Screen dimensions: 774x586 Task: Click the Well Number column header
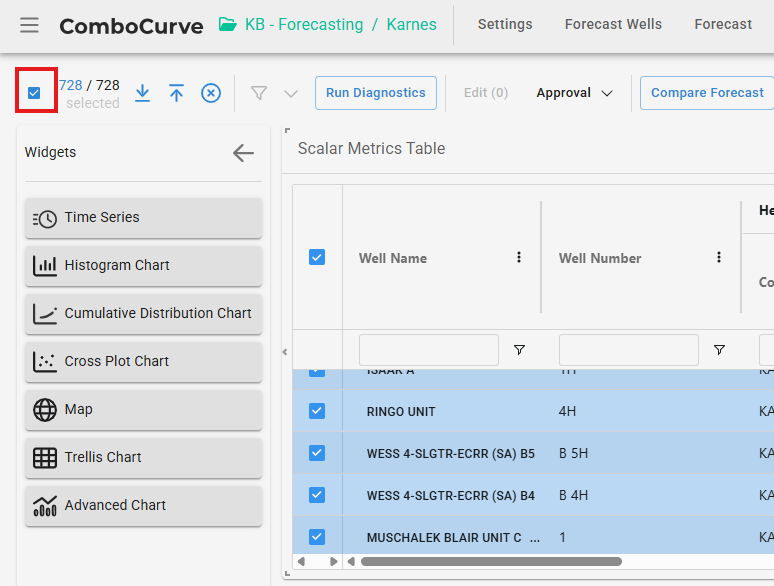pos(600,258)
